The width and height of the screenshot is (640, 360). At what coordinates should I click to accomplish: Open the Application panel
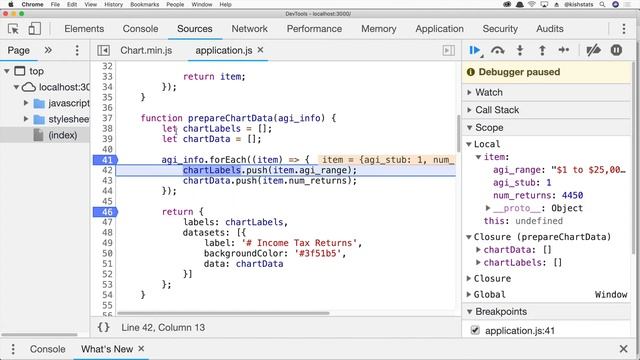[439, 29]
